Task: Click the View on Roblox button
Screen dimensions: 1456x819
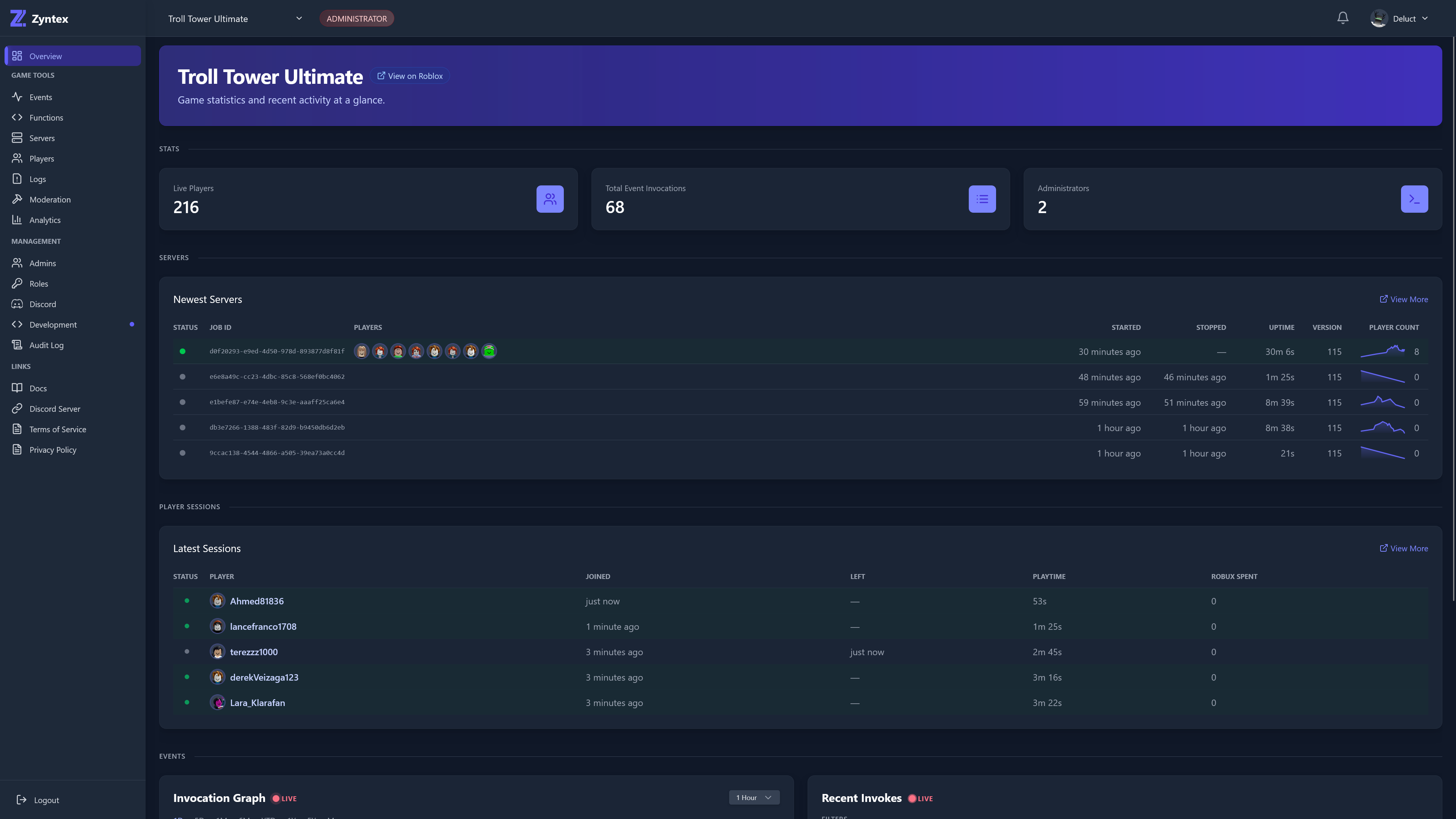Action: pyautogui.click(x=410, y=75)
